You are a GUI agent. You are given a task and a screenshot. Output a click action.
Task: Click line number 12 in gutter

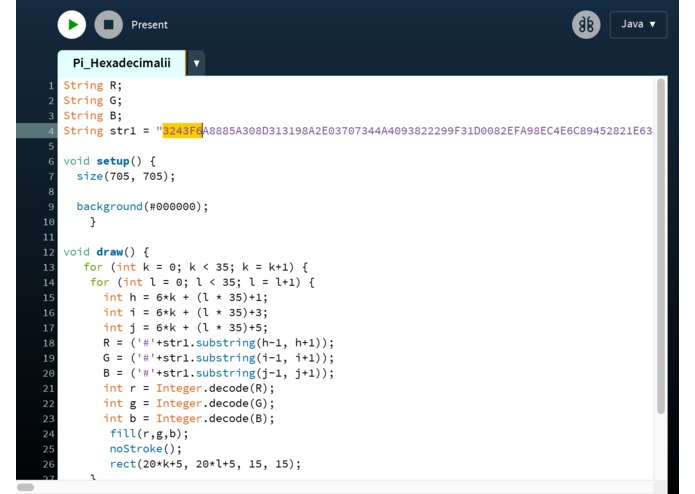point(49,253)
